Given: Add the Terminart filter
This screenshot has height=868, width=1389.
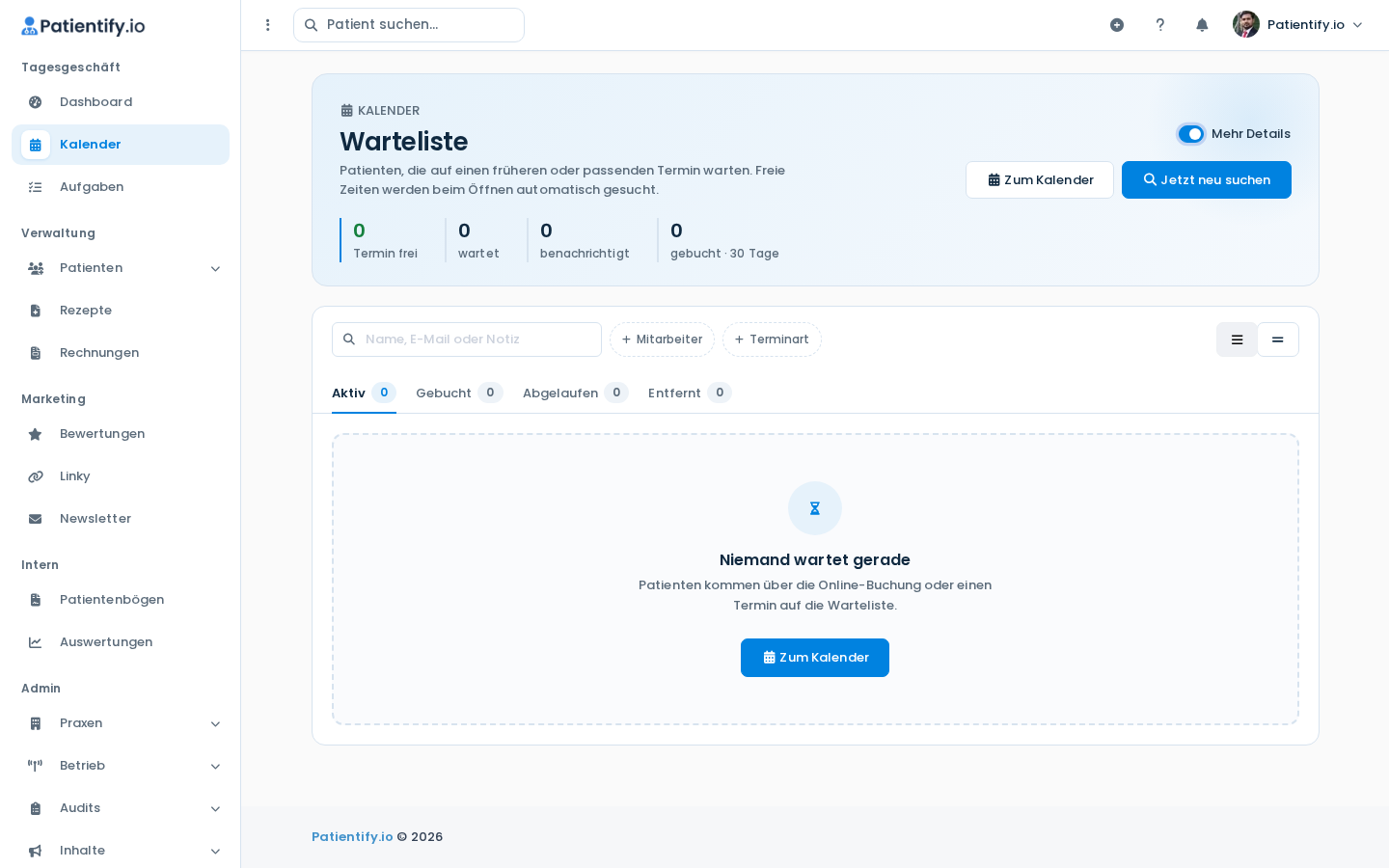Looking at the screenshot, I should [x=772, y=339].
